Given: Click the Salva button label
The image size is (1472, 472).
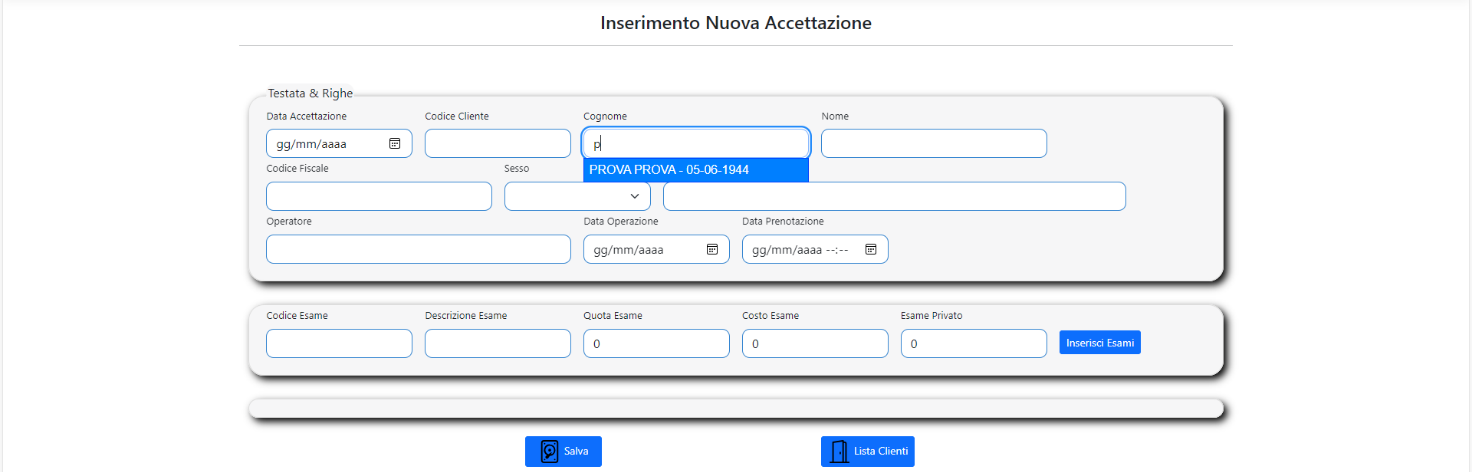Looking at the screenshot, I should pos(576,452).
